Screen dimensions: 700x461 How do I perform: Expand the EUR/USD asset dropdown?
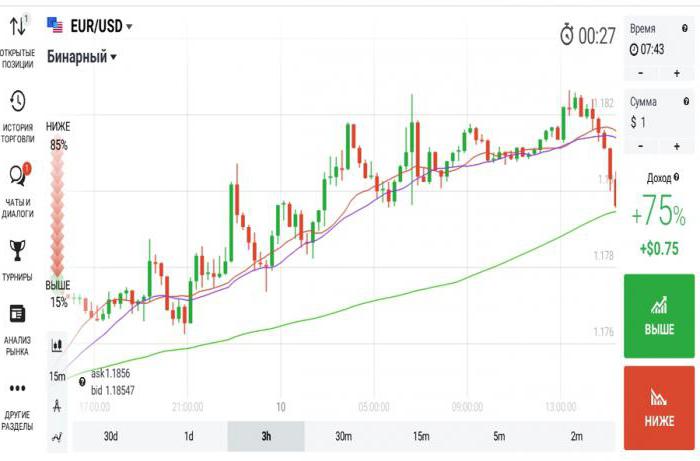tap(90, 26)
